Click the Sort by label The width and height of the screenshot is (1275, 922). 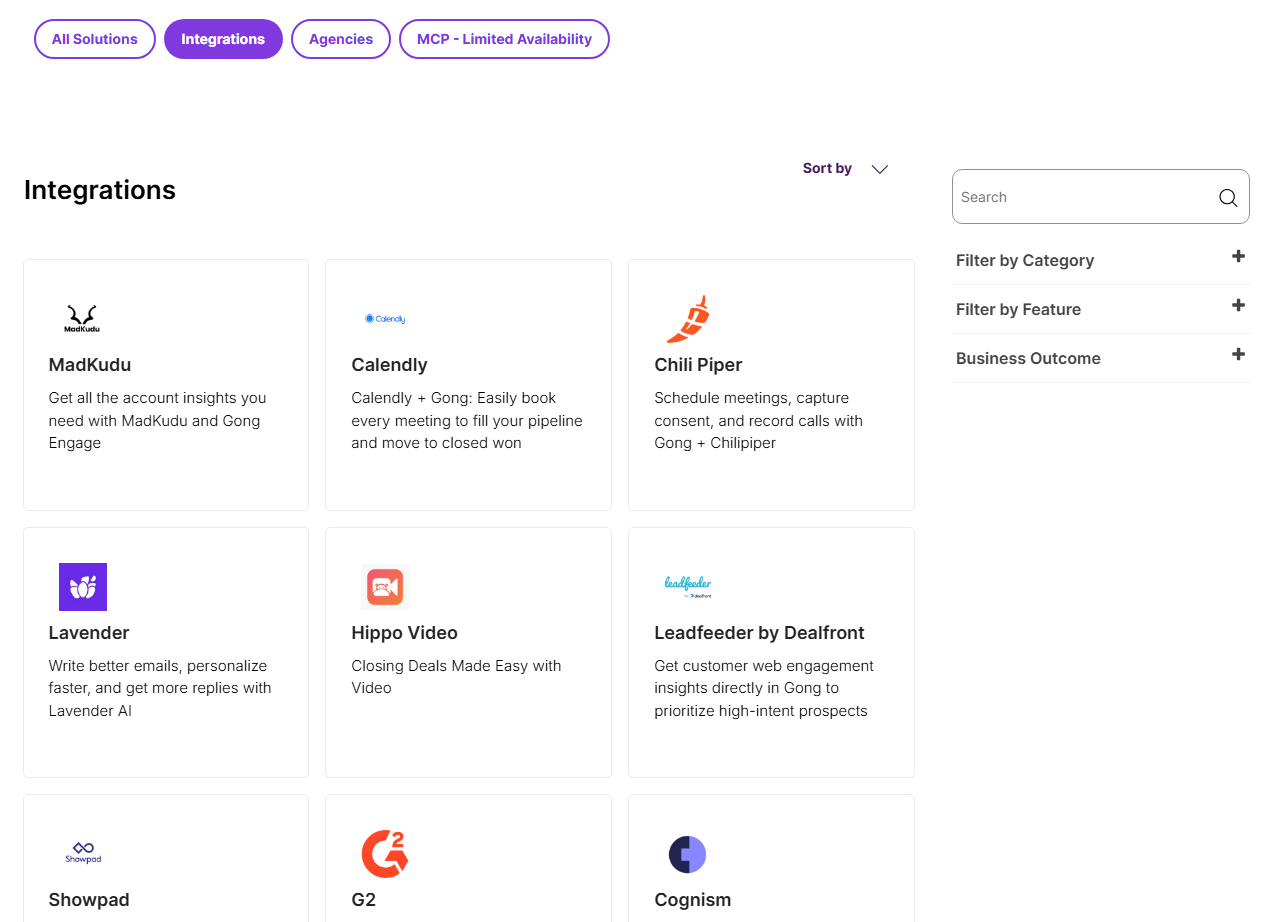827,168
